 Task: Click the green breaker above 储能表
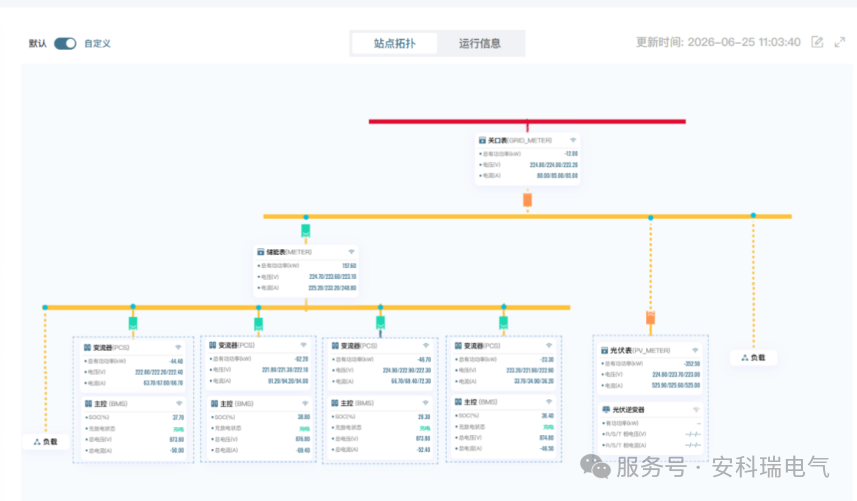click(306, 231)
